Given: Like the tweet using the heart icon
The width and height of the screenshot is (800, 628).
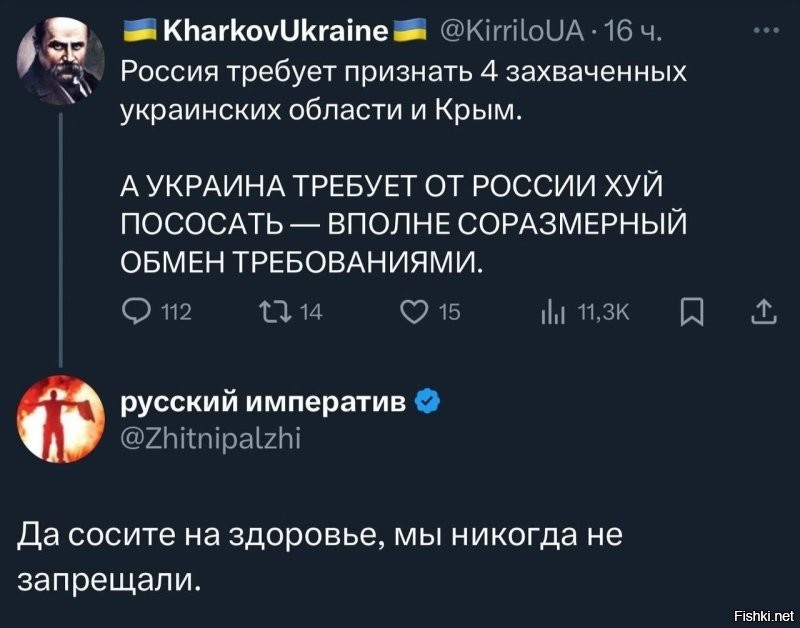Looking at the screenshot, I should (x=415, y=311).
